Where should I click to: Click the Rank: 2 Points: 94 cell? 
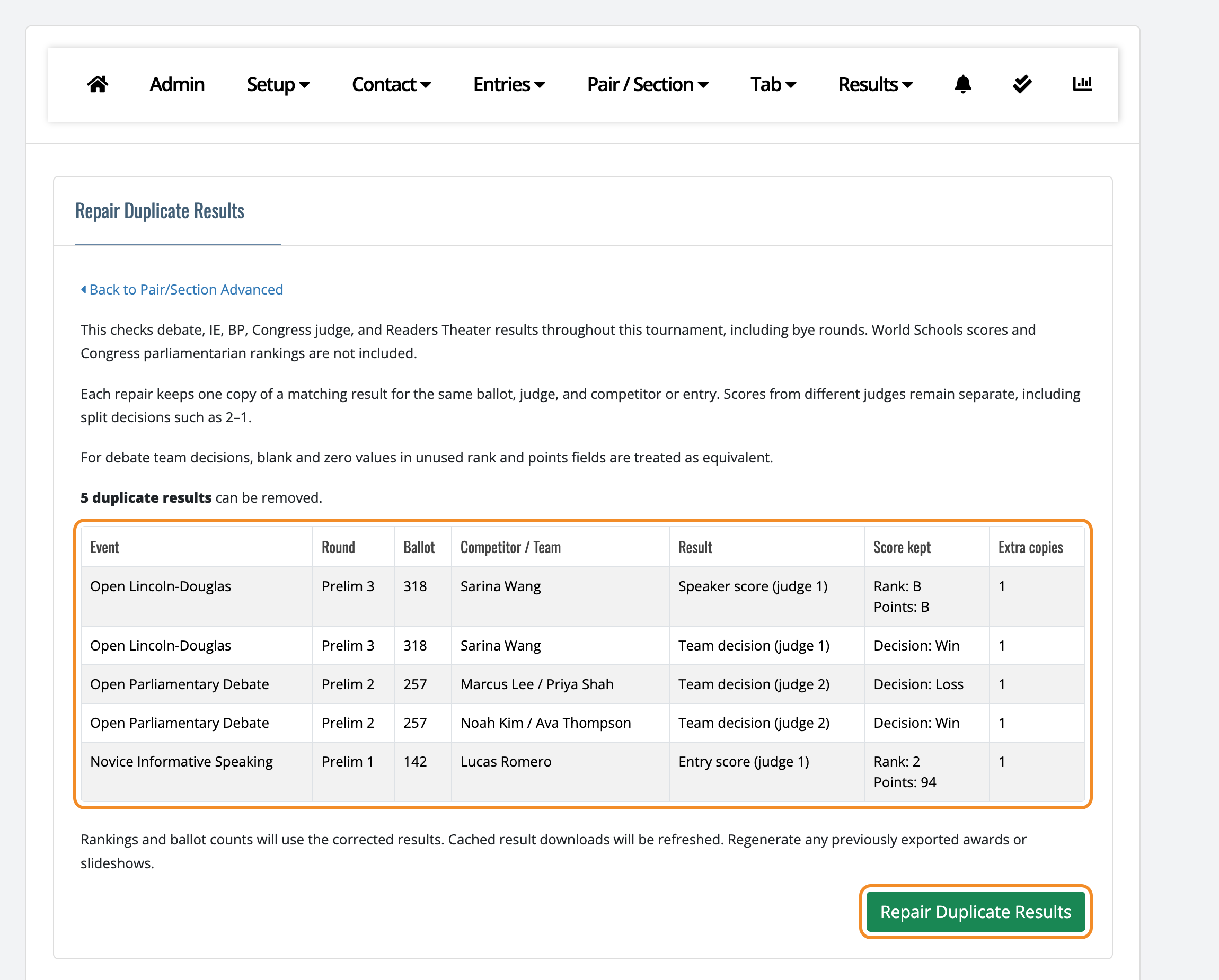click(926, 771)
